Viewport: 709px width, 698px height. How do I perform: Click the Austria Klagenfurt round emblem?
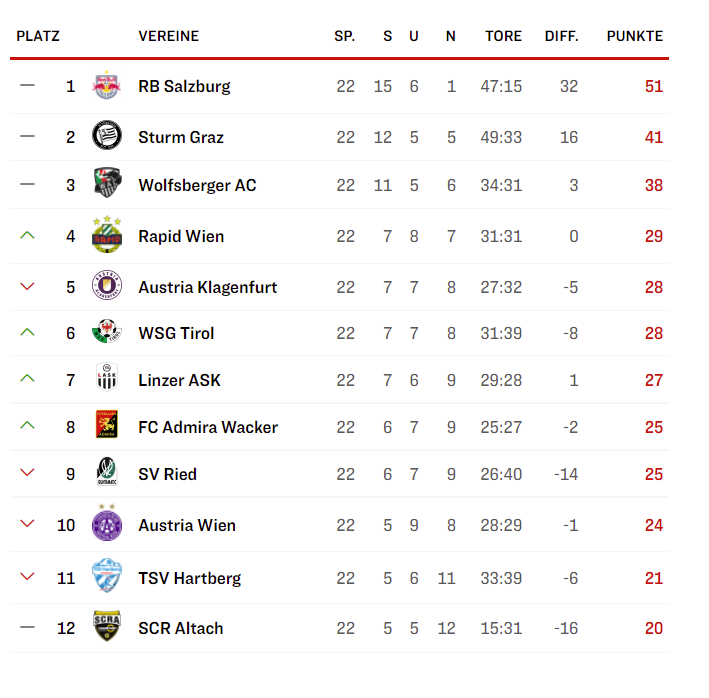(x=107, y=285)
